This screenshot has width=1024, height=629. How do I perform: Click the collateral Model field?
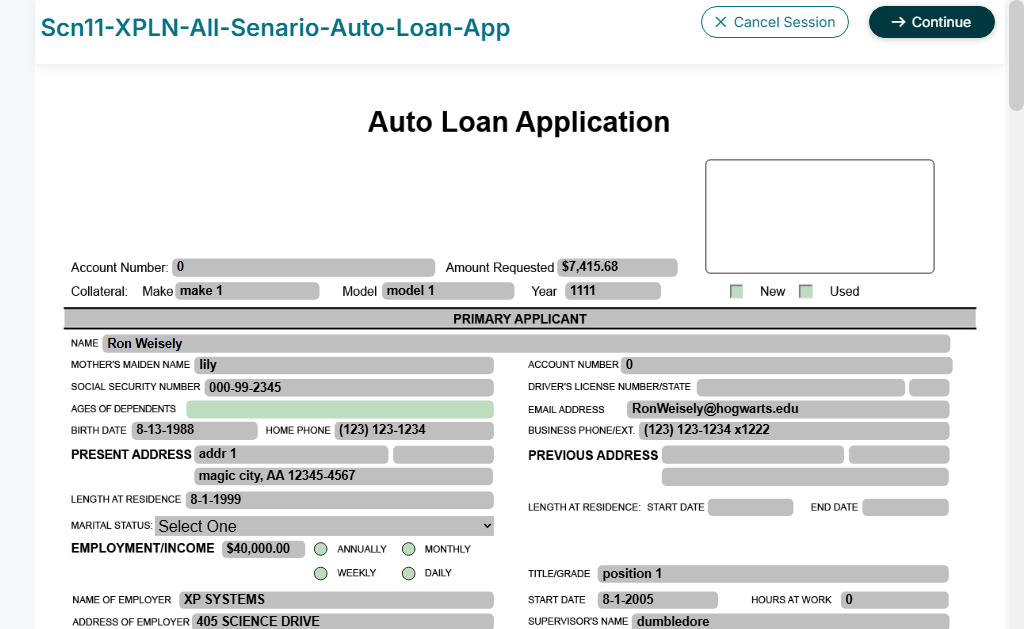[x=448, y=291]
